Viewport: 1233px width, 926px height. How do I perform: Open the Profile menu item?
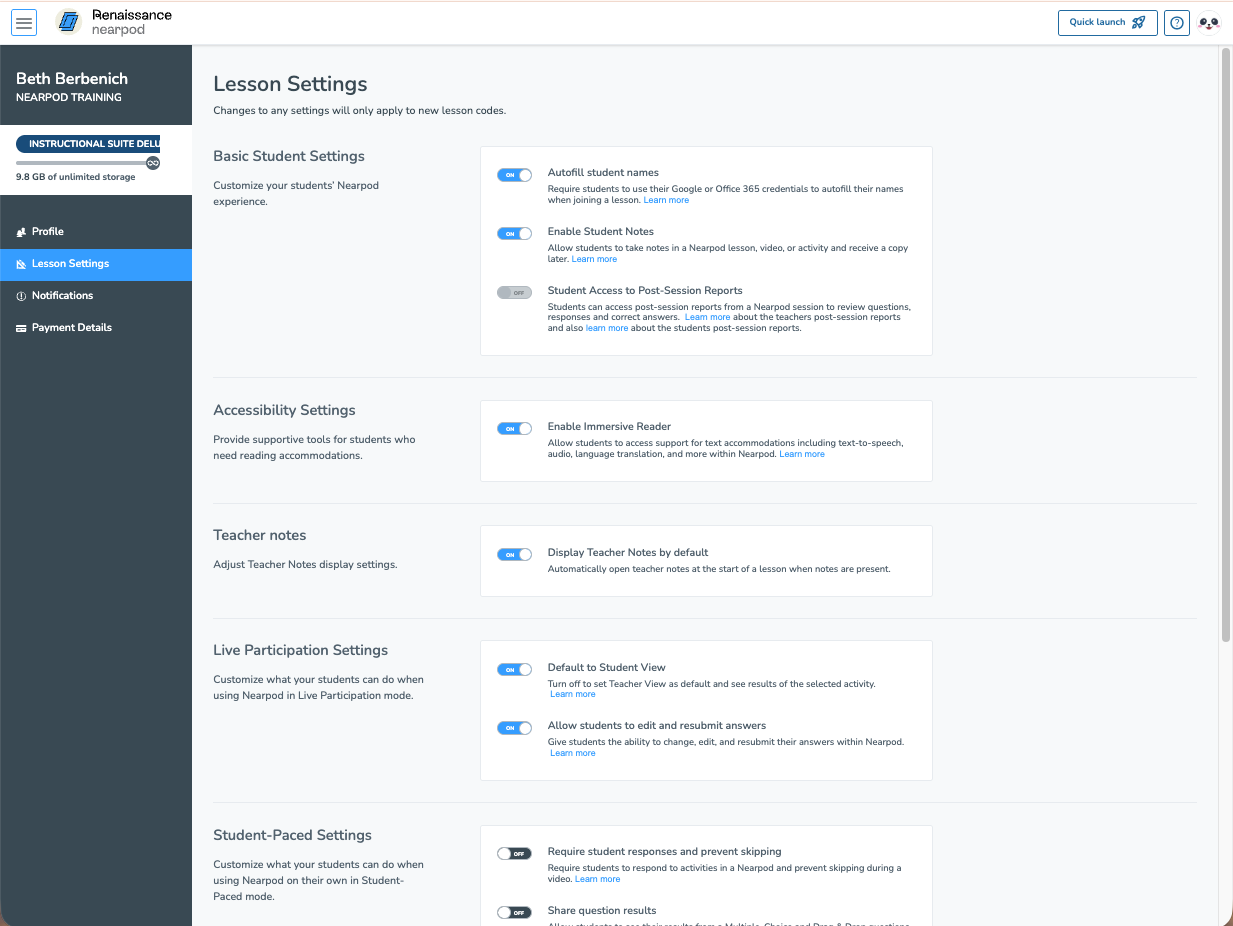click(96, 232)
